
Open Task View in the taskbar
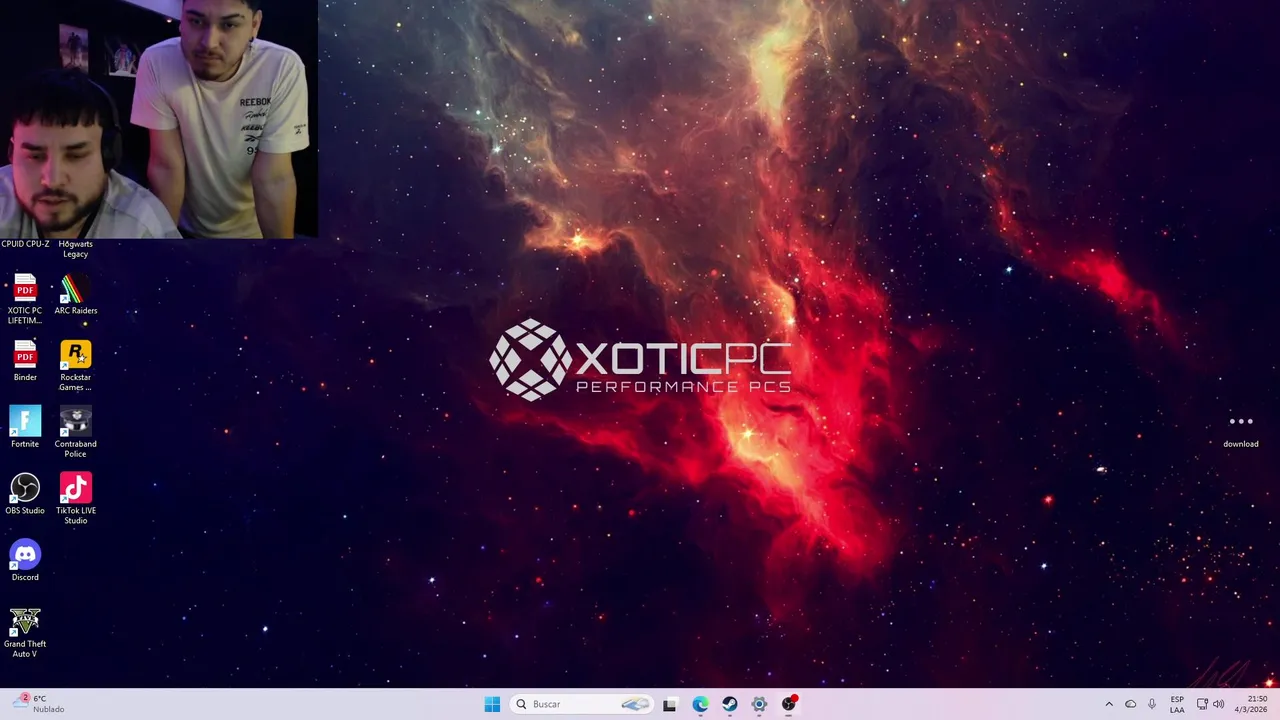[x=670, y=704]
